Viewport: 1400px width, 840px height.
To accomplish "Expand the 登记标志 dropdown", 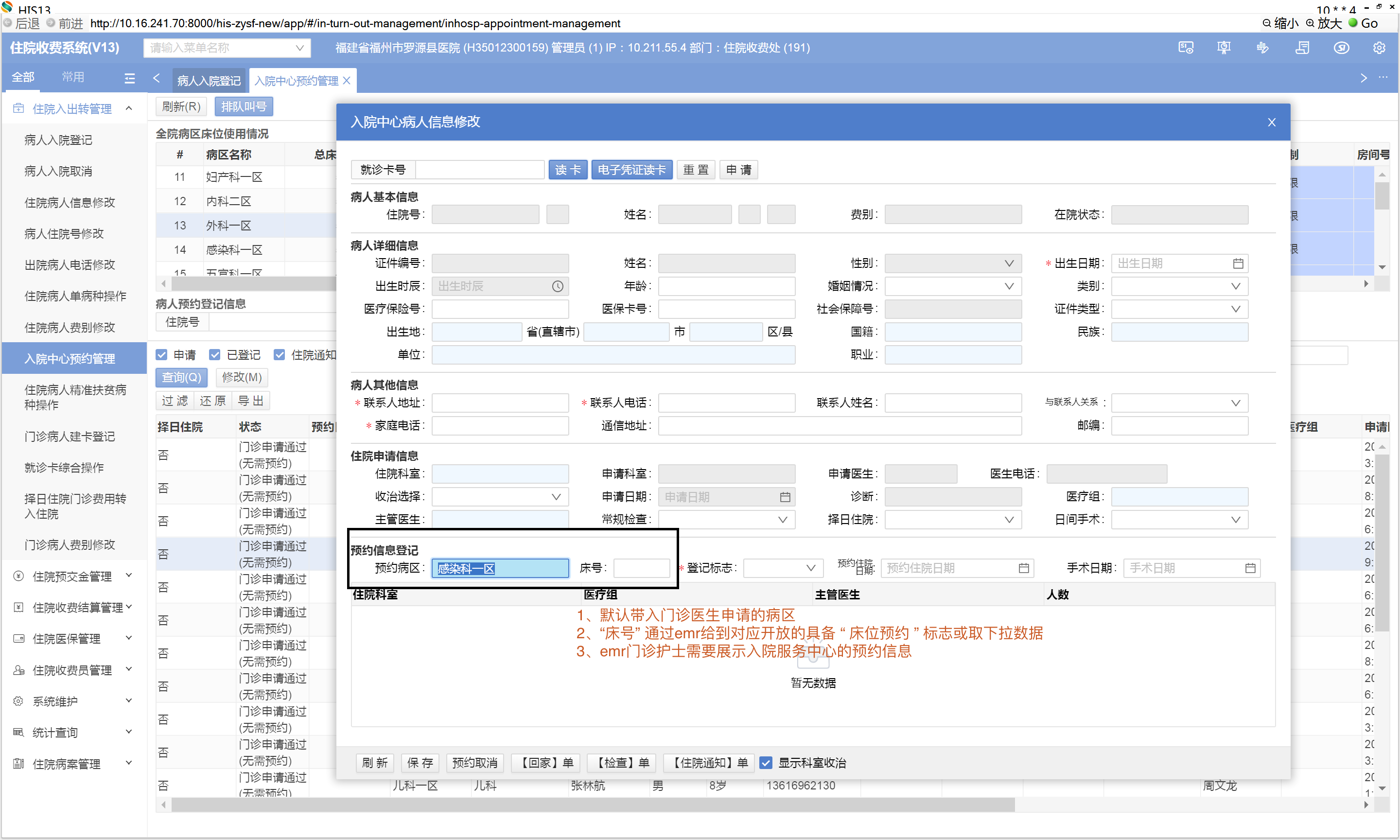I will [781, 568].
